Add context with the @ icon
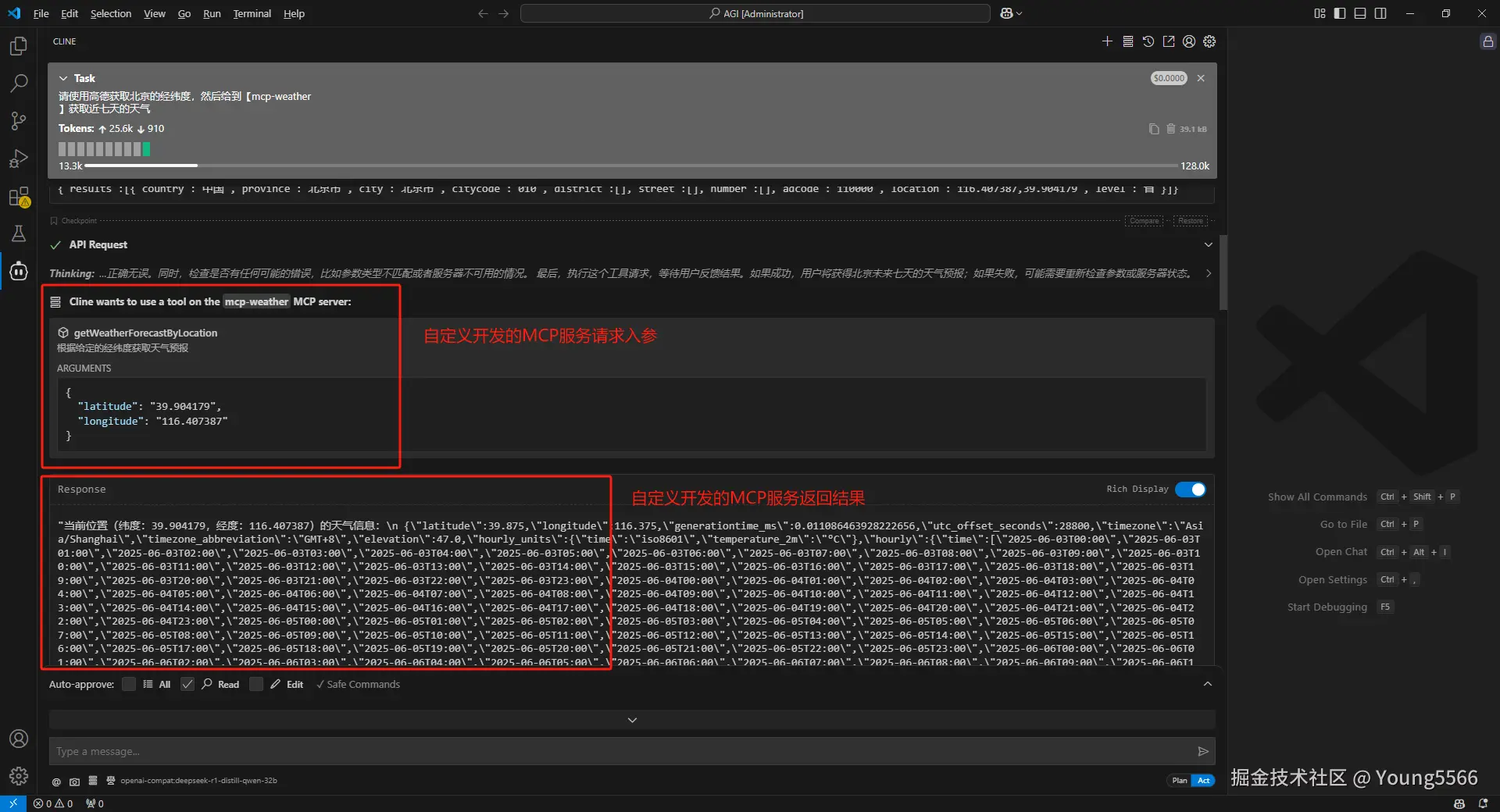The image size is (1500, 812). 56,781
